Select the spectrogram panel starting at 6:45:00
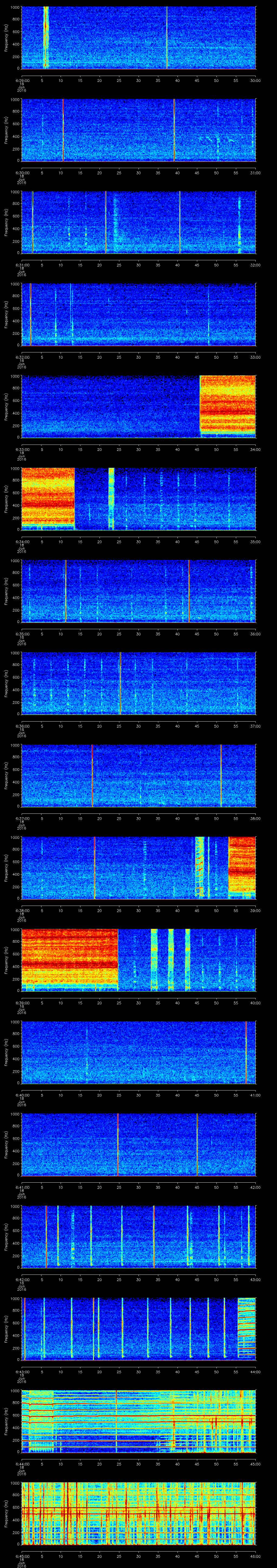 tap(139, 1513)
